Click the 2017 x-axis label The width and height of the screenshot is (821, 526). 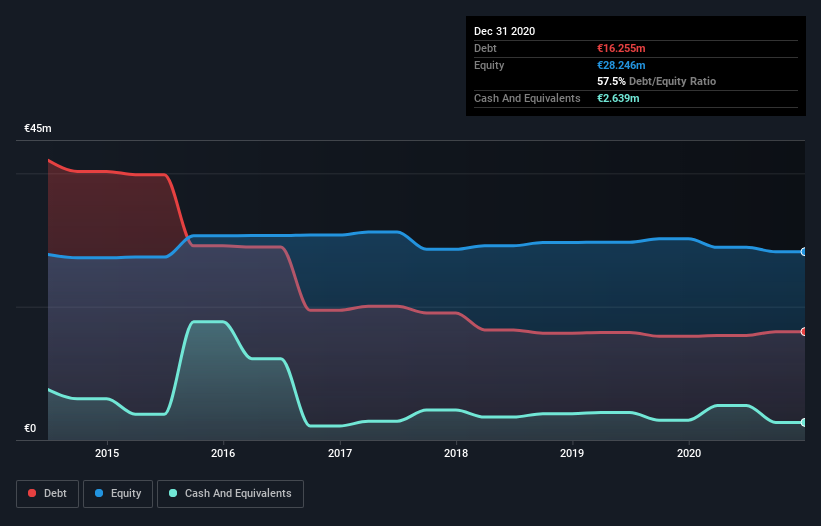(x=340, y=453)
